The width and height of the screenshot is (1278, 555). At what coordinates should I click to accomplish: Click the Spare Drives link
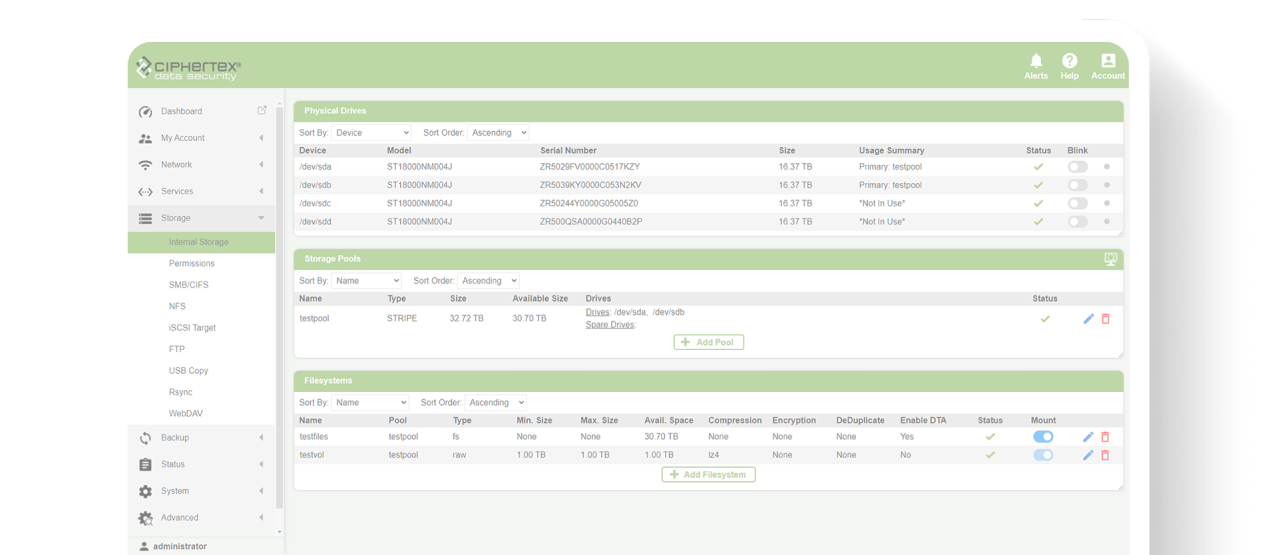[x=610, y=325]
